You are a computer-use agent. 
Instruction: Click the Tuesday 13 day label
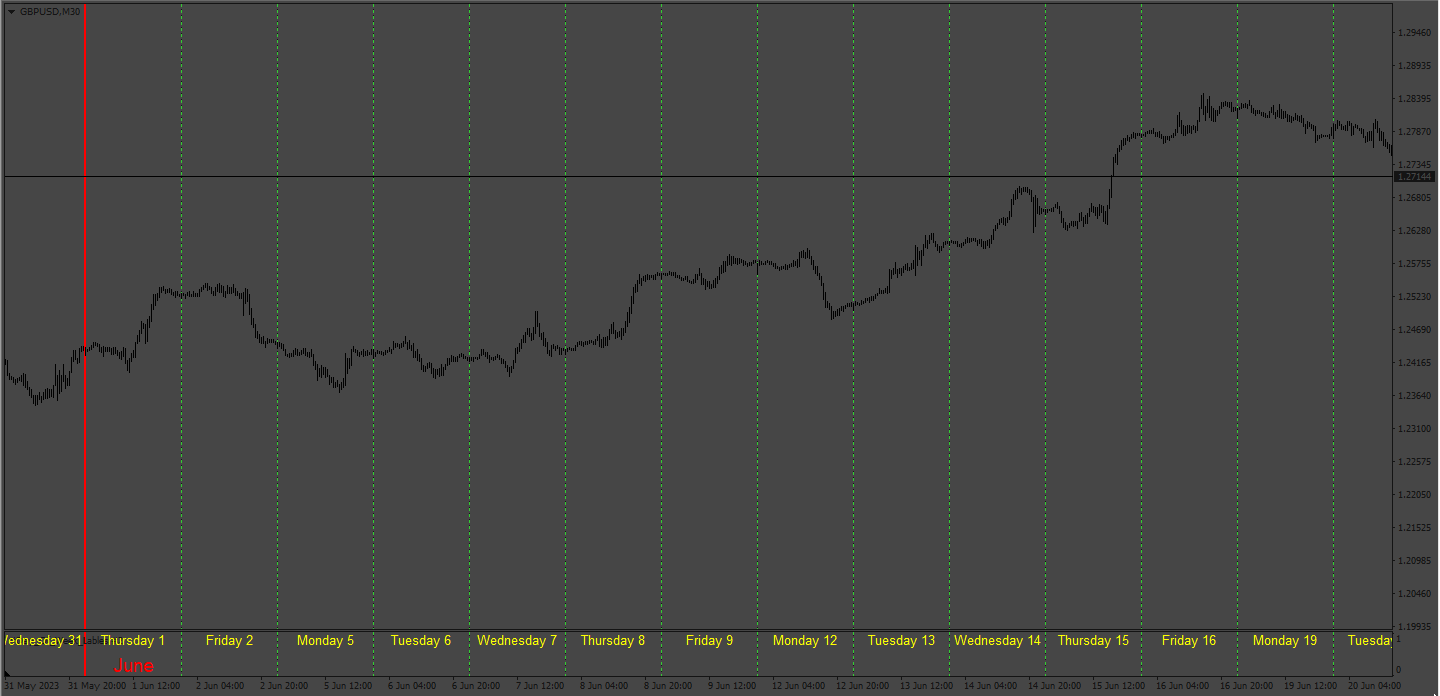(x=901, y=640)
